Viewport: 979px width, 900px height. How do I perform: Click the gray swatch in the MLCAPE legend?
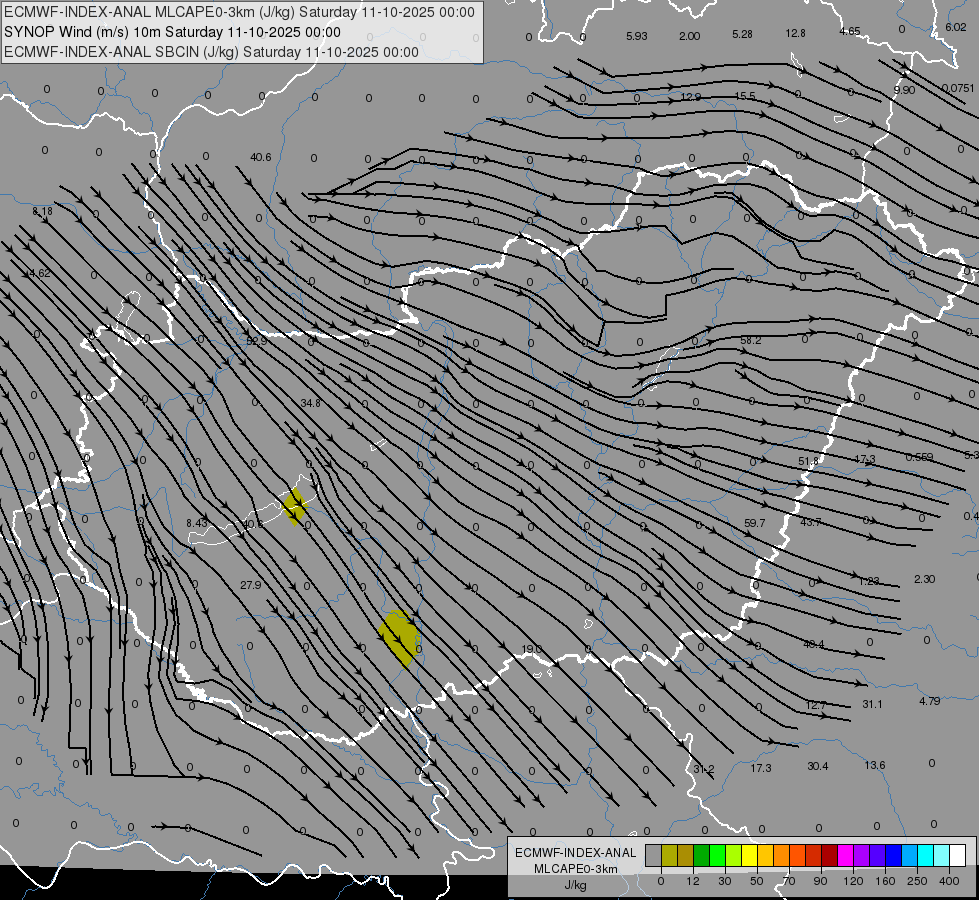pyautogui.click(x=653, y=855)
